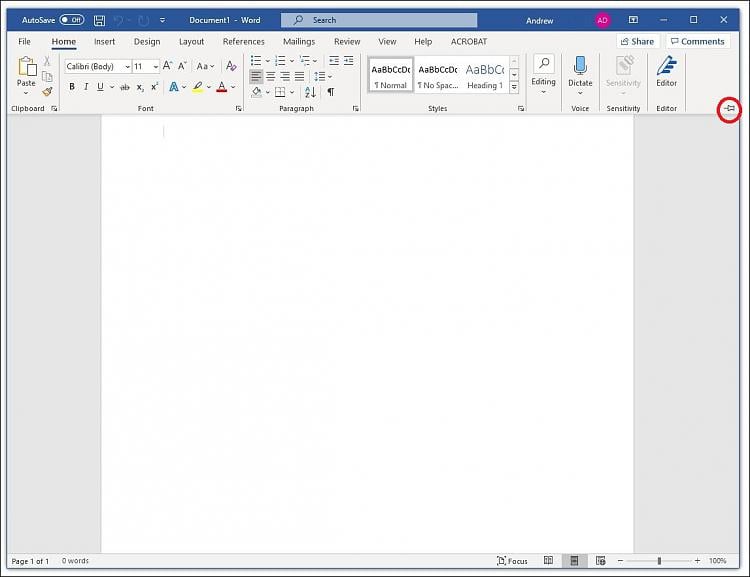This screenshot has height=577, width=750.
Task: Click the Search box in title bar
Action: click(x=379, y=20)
